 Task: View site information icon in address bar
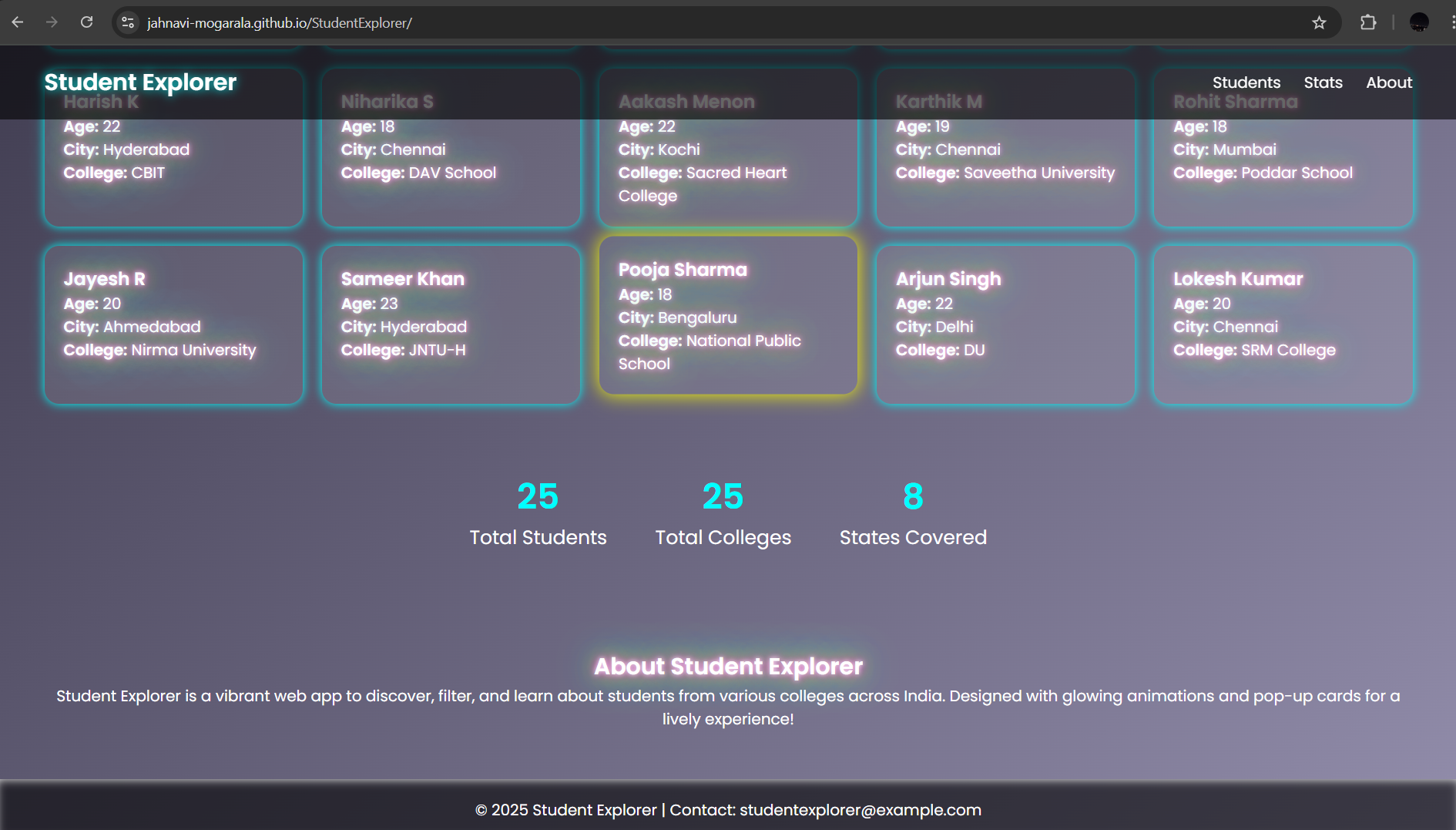(128, 22)
